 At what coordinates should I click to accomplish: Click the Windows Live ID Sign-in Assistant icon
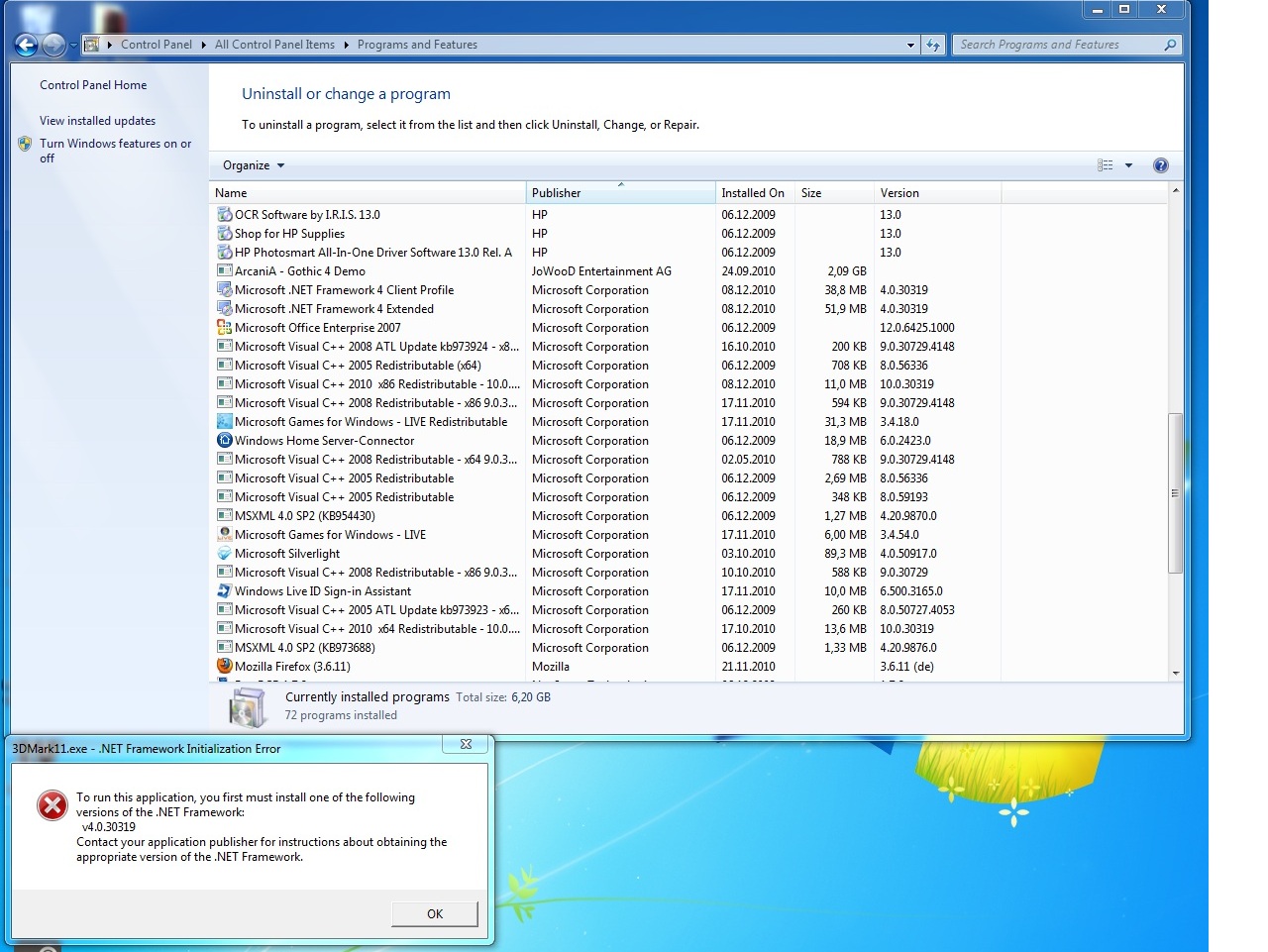(x=225, y=590)
